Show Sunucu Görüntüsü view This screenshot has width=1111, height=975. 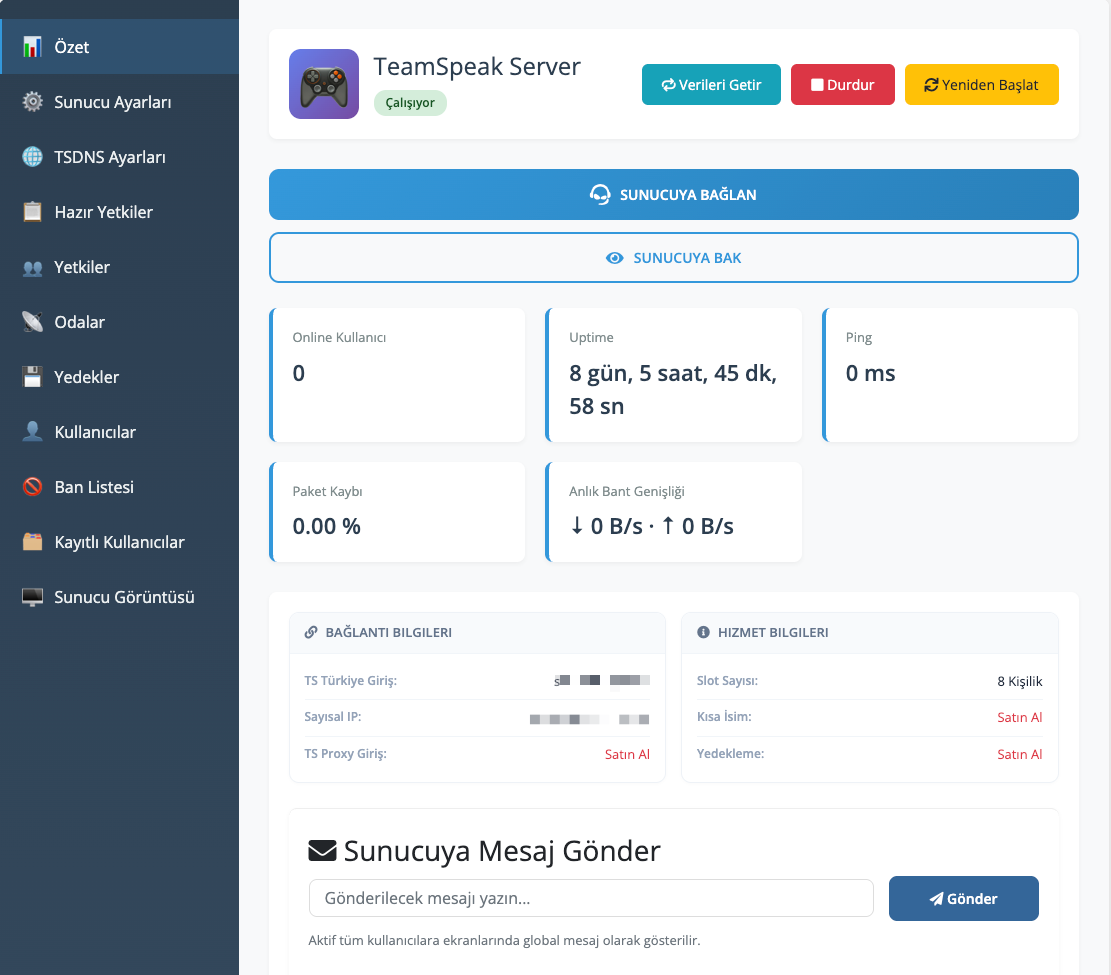(120, 597)
